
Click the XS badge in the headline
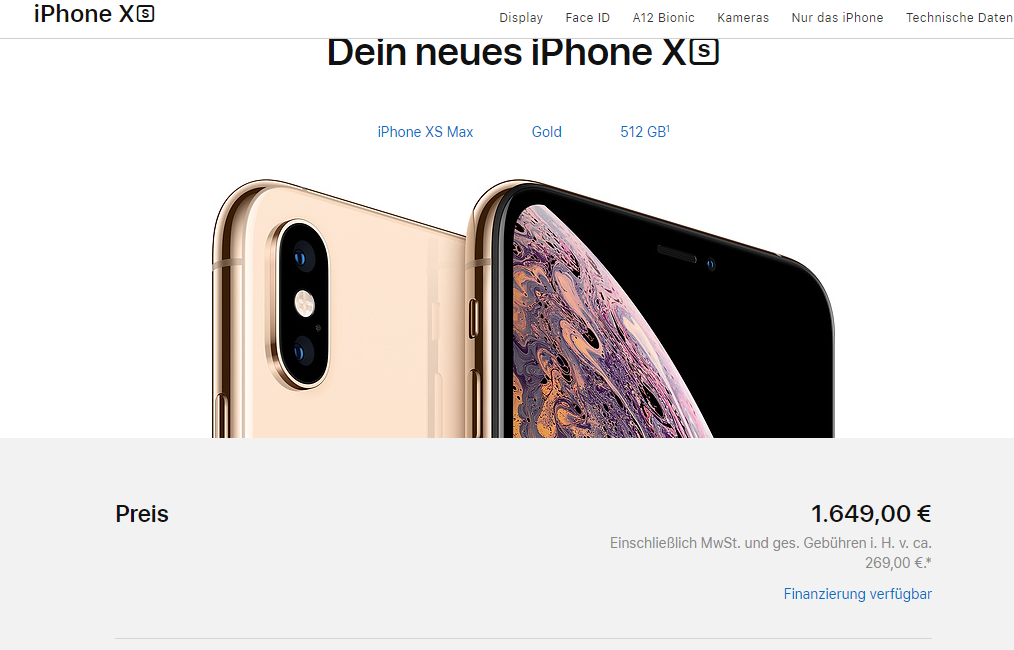(704, 52)
